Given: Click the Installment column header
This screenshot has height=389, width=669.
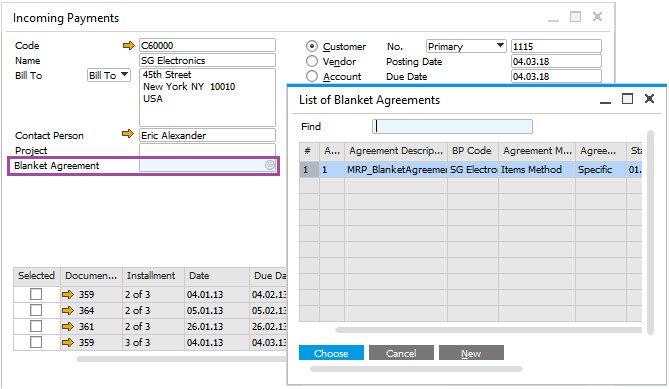Looking at the screenshot, I should click(153, 276).
